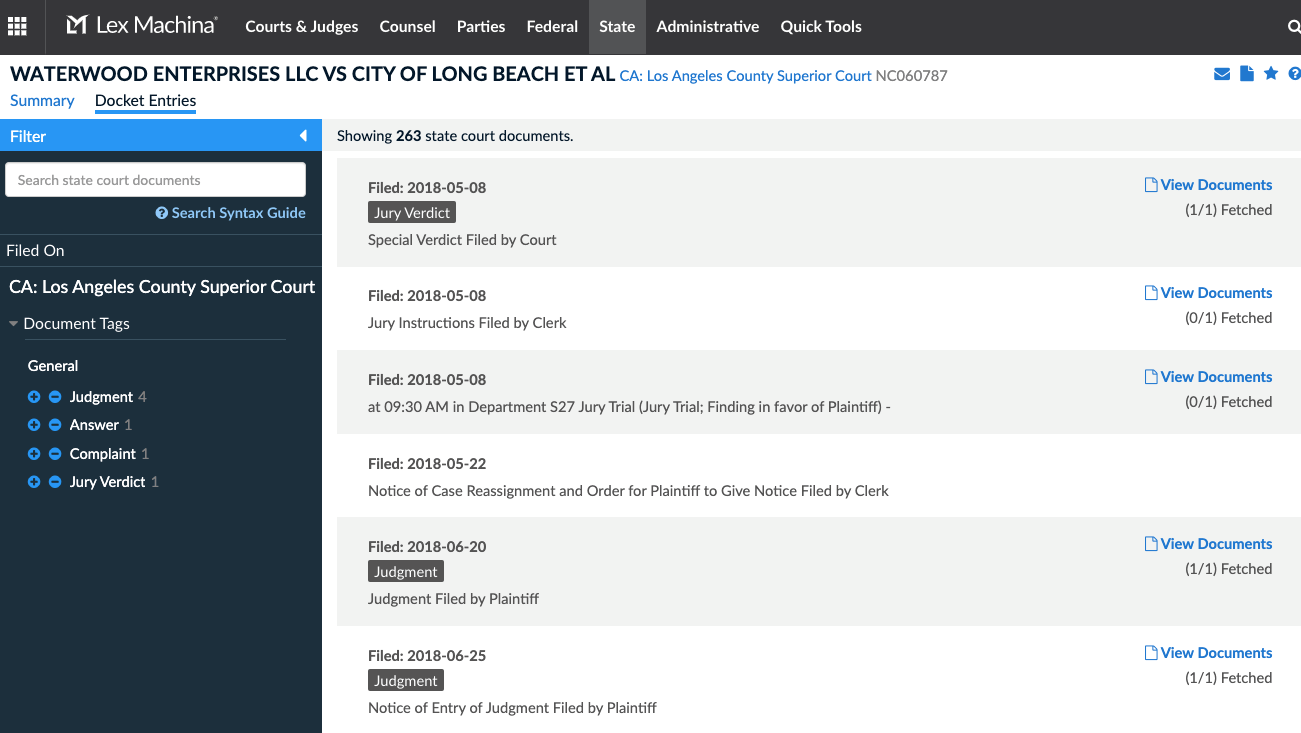Screen dimensions: 1301x733
Task: Open the help question mark icon
Action: 1294,74
